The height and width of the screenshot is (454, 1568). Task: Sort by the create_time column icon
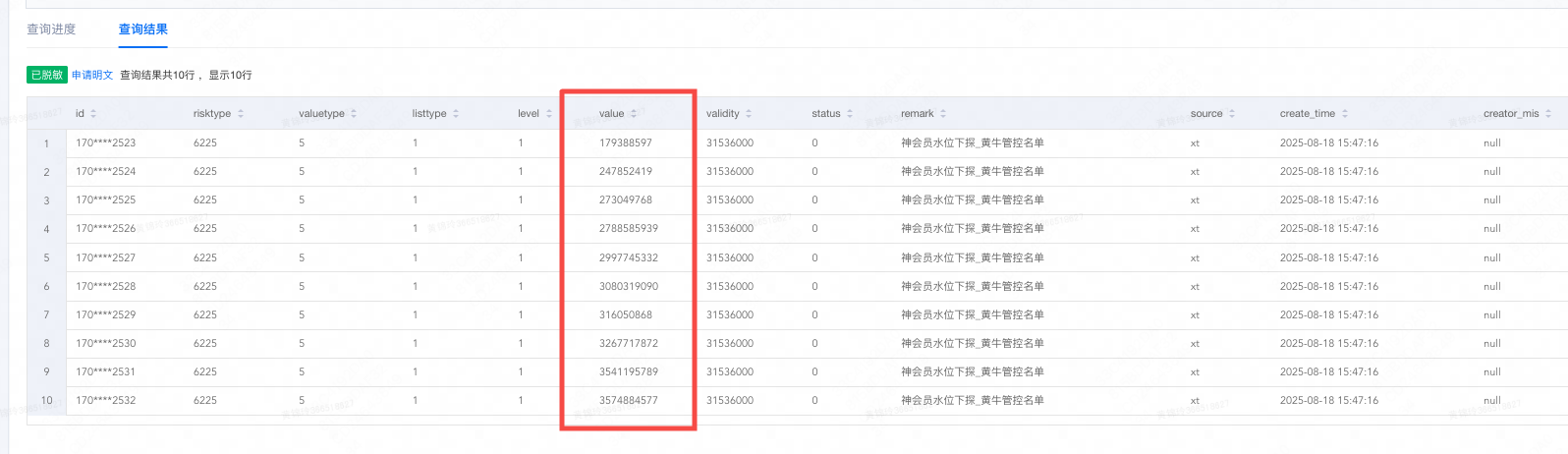point(1345,114)
